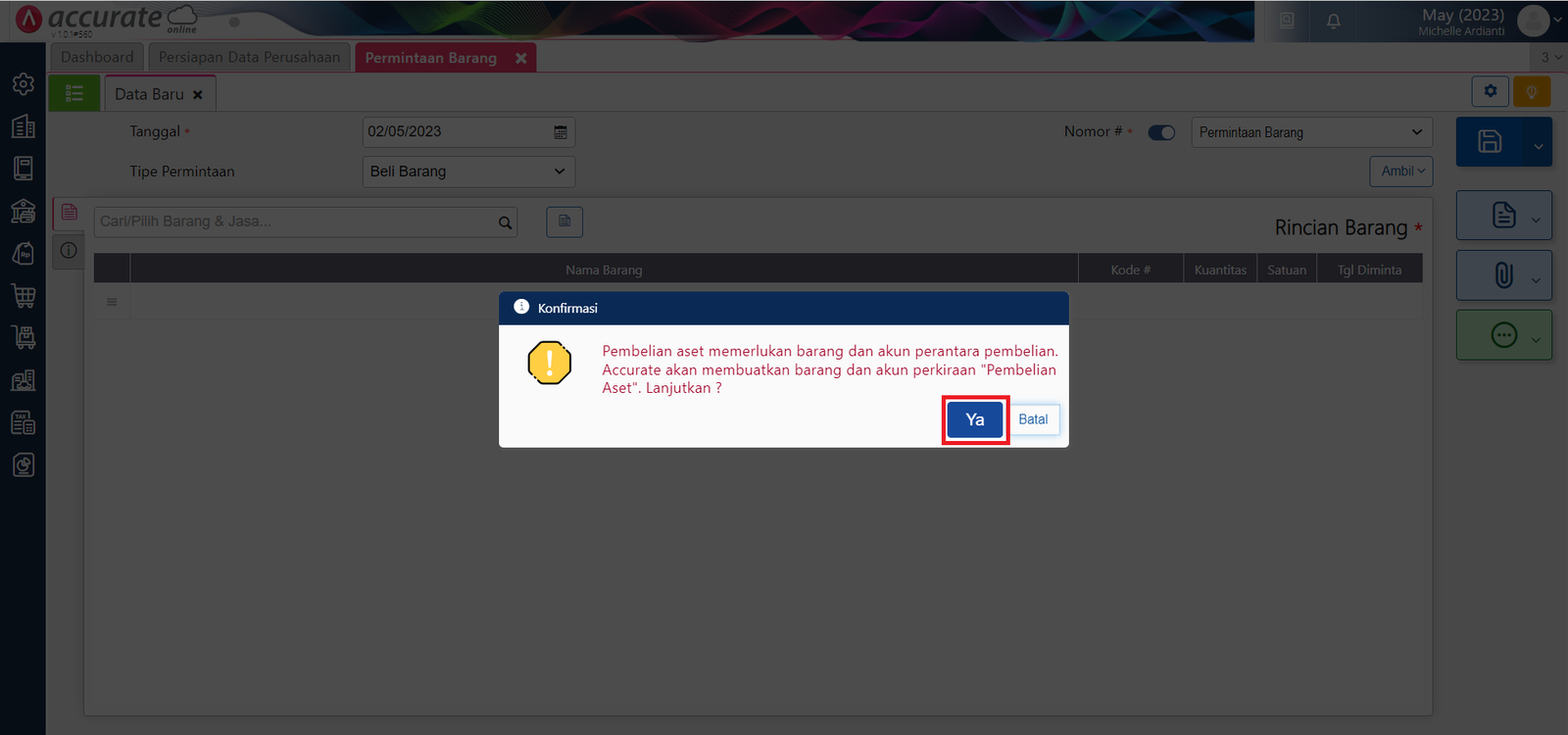Open the settings gear in sidebar
This screenshot has width=1568, height=735.
tap(24, 84)
